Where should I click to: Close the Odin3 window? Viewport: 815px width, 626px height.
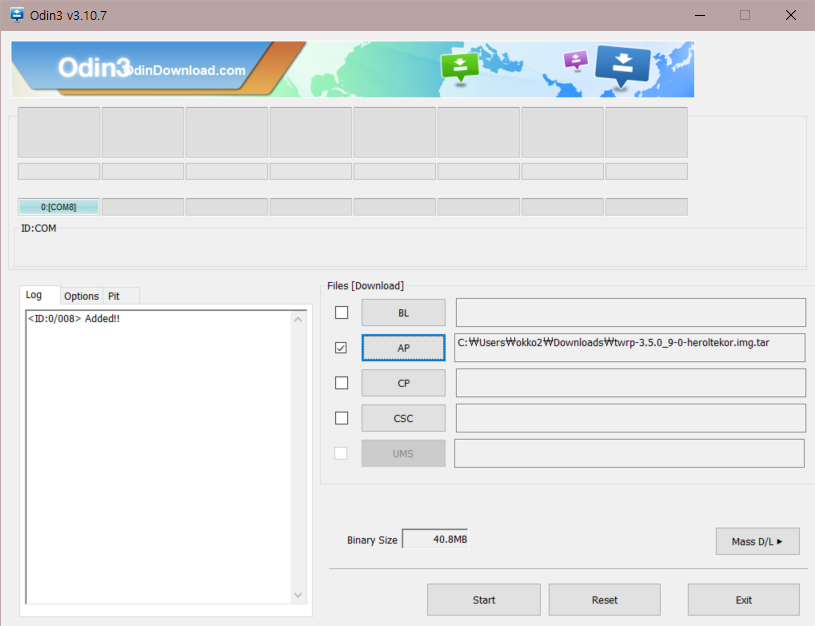click(x=791, y=15)
